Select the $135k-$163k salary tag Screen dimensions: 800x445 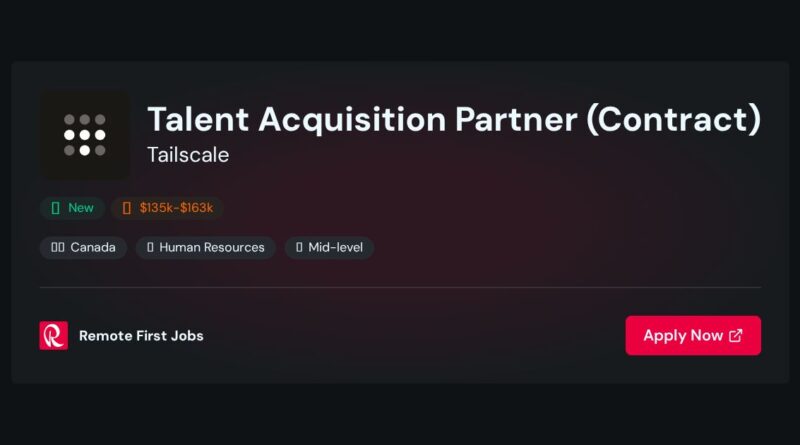(167, 208)
